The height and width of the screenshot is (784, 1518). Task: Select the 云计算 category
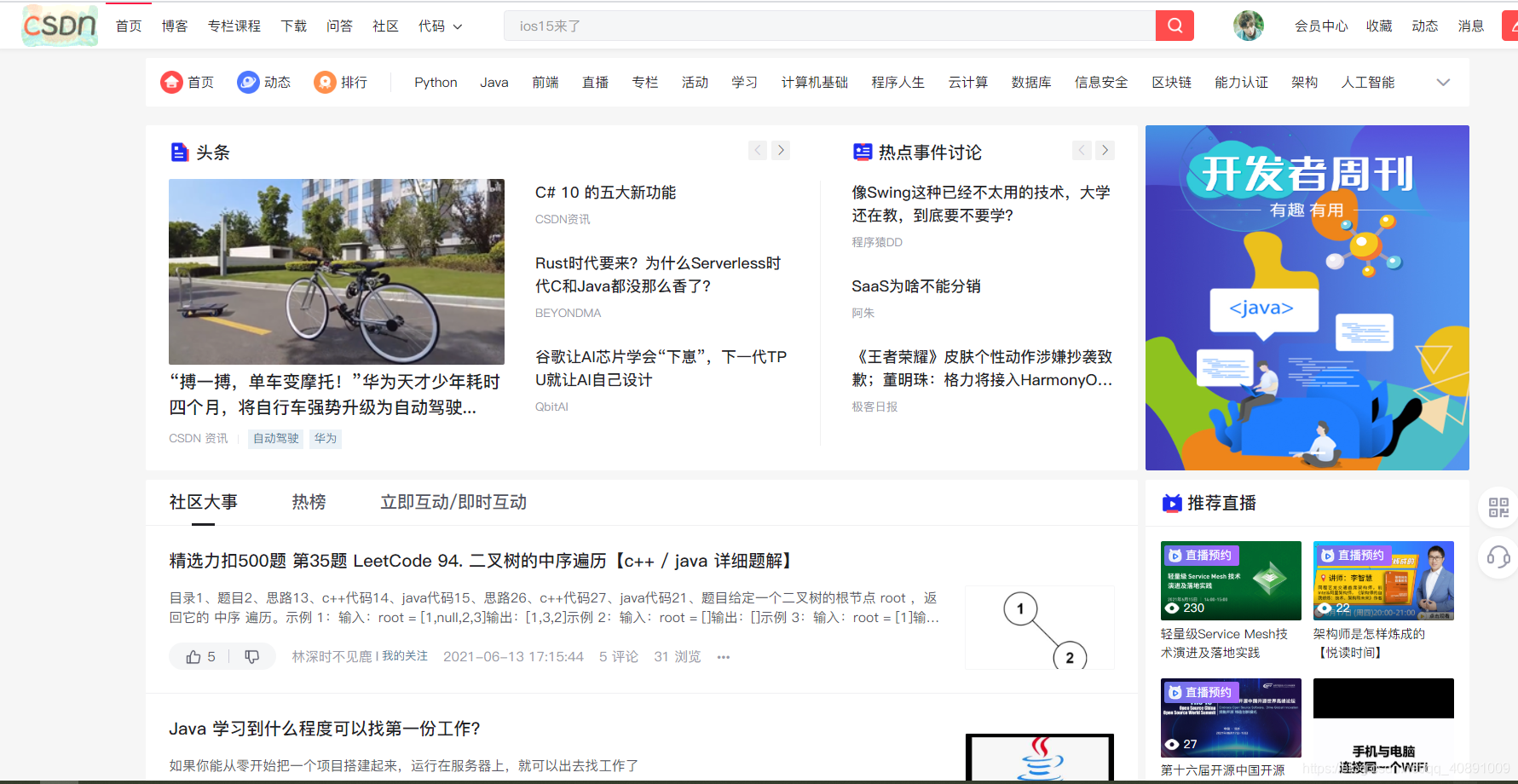pos(968,83)
